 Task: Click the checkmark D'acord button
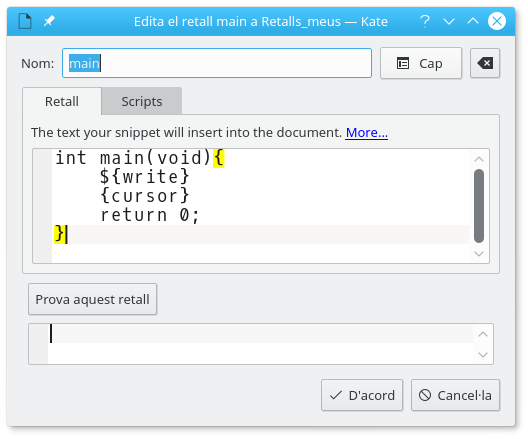coord(362,395)
